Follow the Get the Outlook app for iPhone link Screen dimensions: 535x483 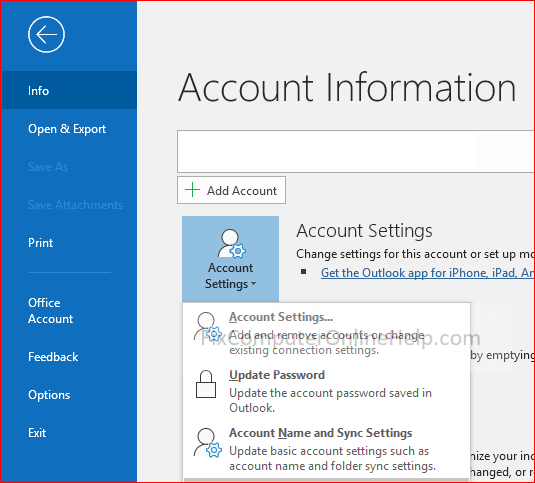[x=427, y=273]
